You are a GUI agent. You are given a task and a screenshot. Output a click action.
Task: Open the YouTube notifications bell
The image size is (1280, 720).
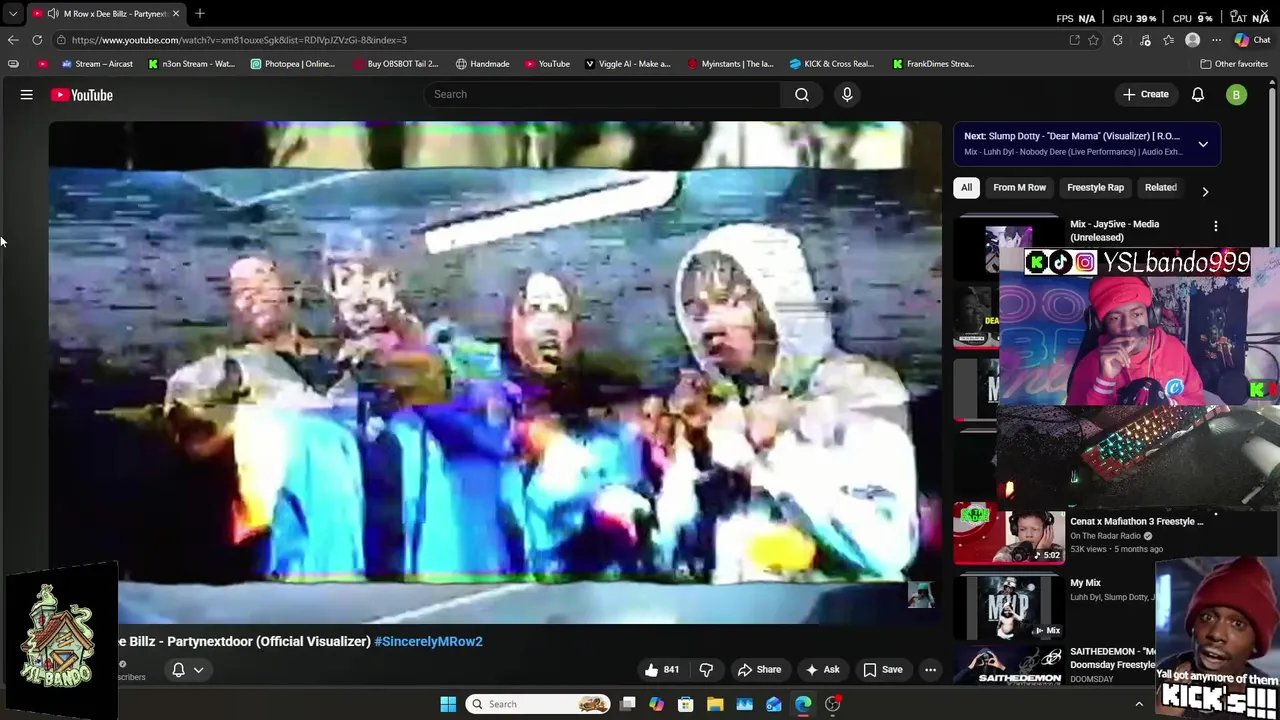pyautogui.click(x=1198, y=95)
